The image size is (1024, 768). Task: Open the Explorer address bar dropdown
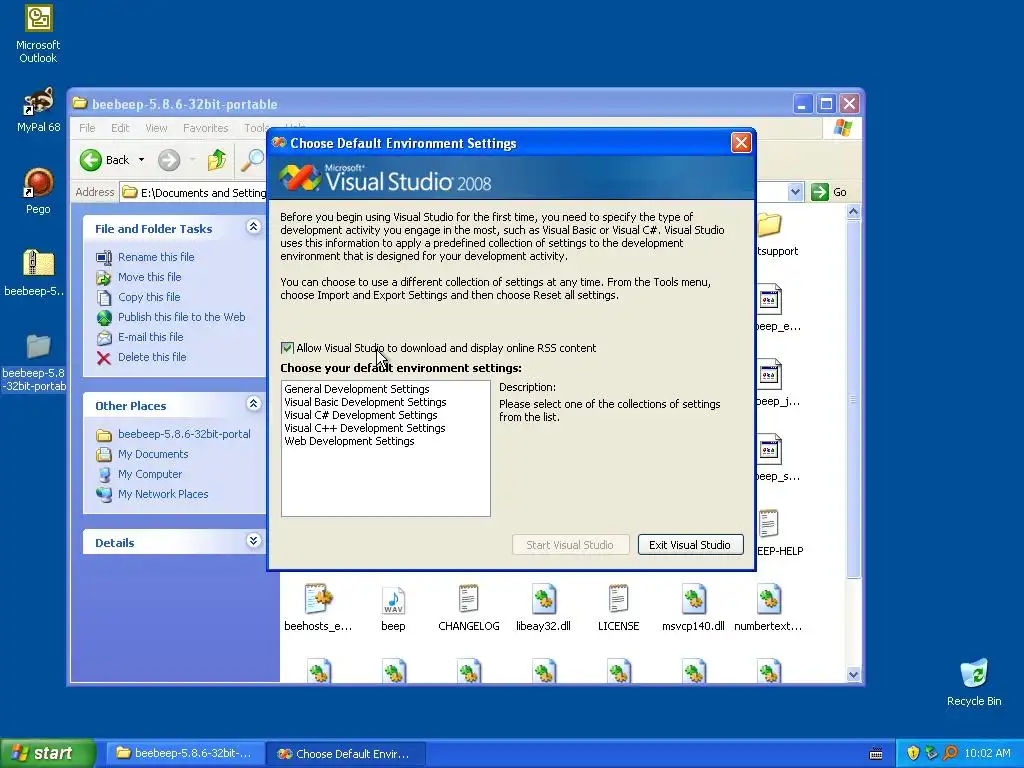point(795,192)
